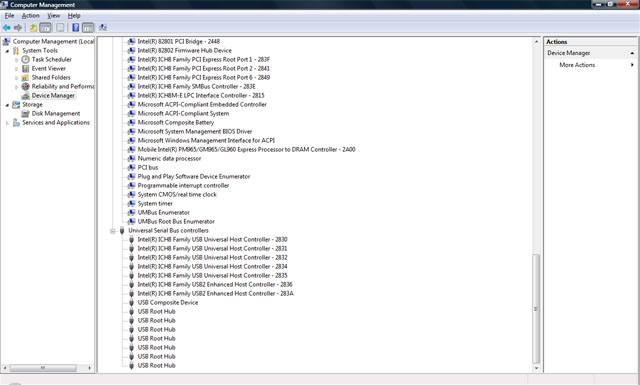Select ICH8 Family SMBus Controller - 283E
Viewport: 640px width, 385px height.
coord(196,86)
